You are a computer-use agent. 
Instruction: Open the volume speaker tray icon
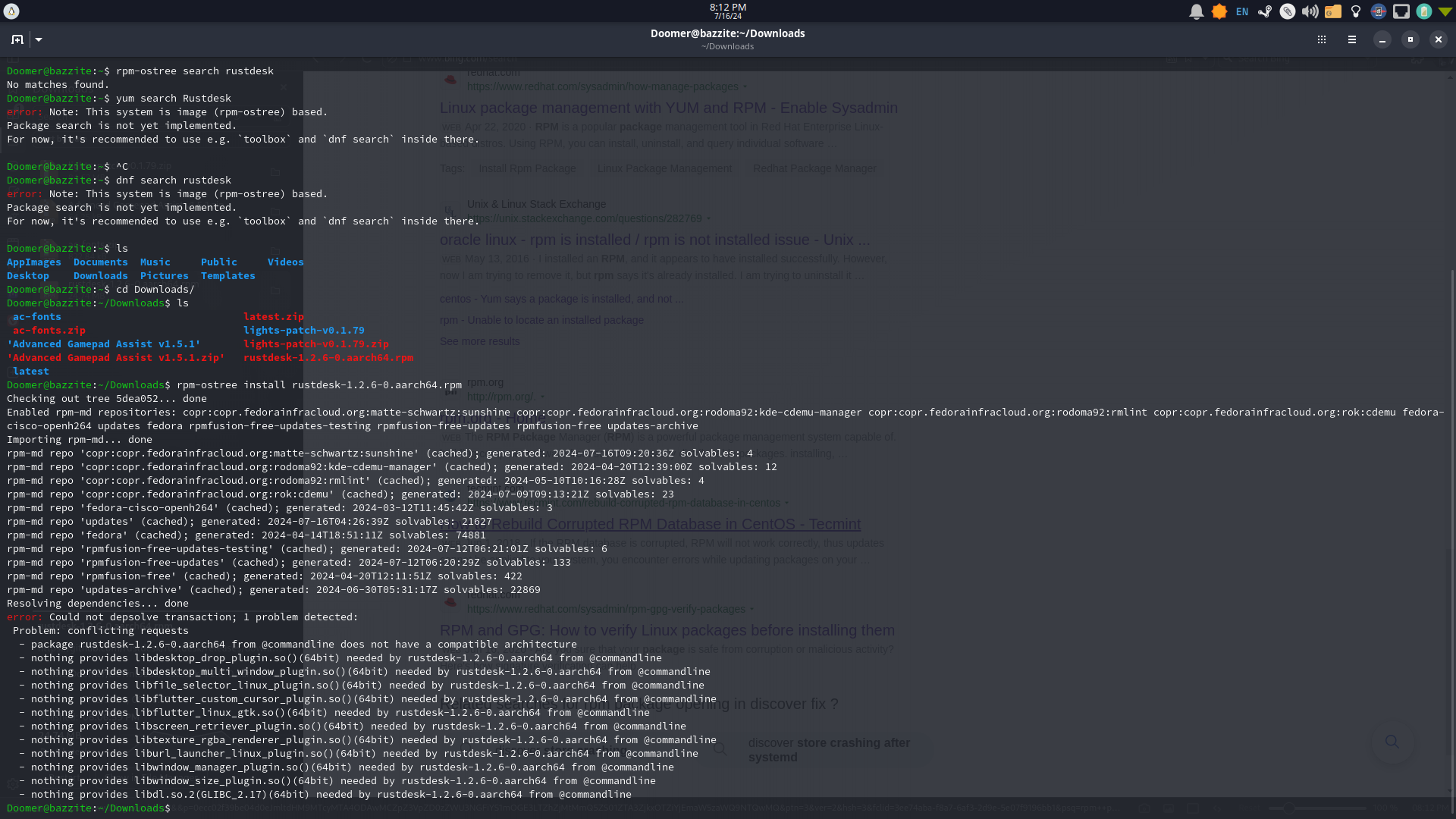[x=1310, y=11]
